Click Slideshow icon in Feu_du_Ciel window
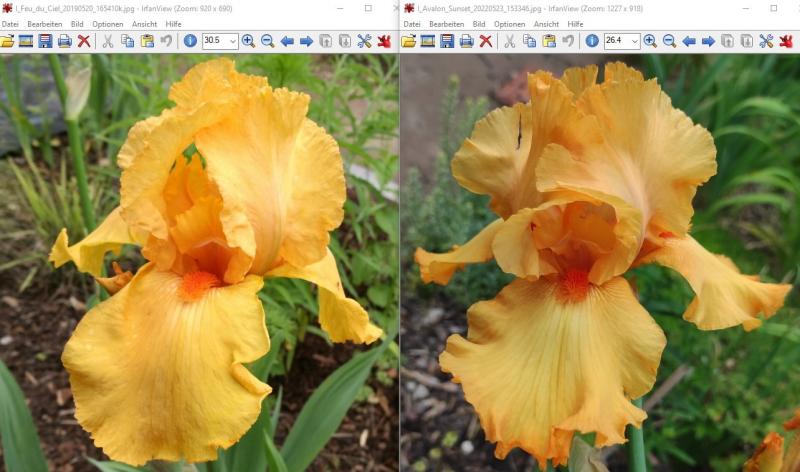 (26, 41)
